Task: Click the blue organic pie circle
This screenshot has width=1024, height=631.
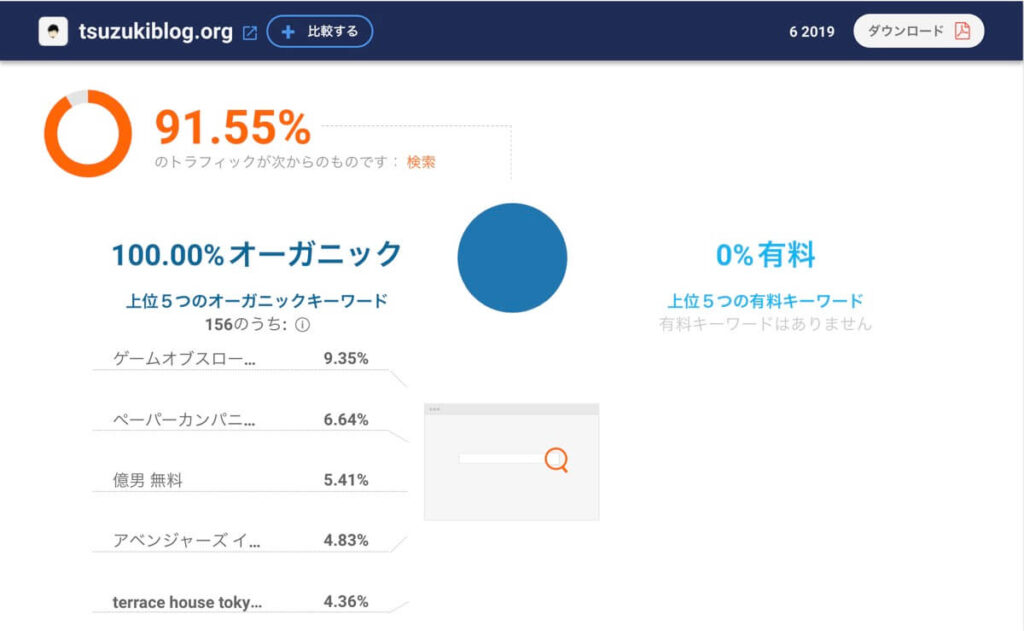Action: point(512,257)
